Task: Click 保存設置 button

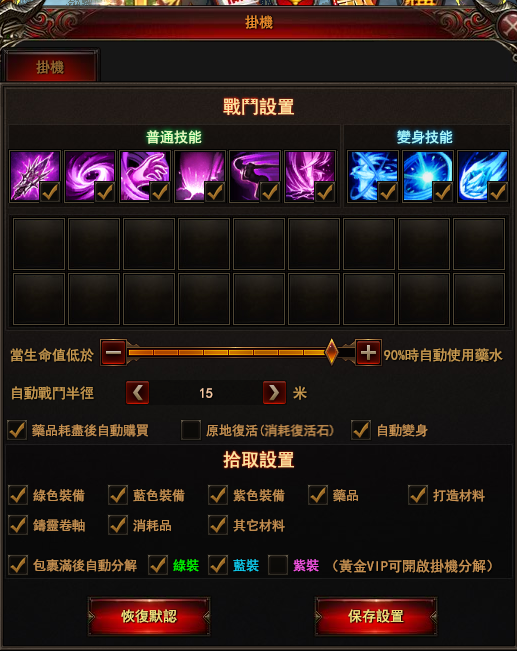Action: [376, 617]
